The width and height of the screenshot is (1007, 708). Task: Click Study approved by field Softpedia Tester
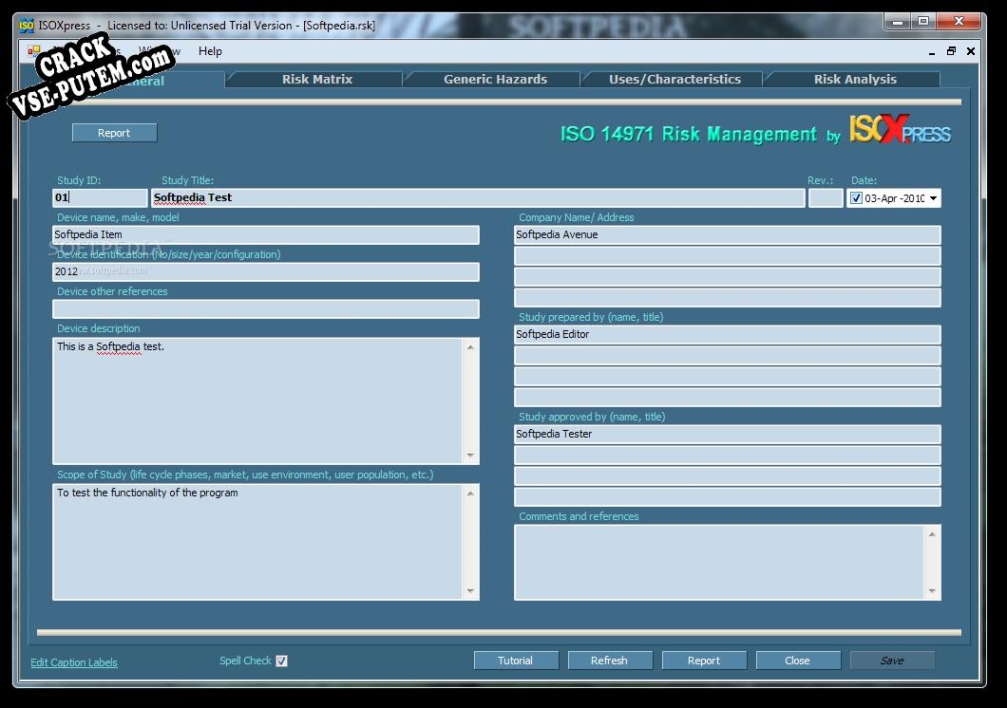tap(728, 434)
